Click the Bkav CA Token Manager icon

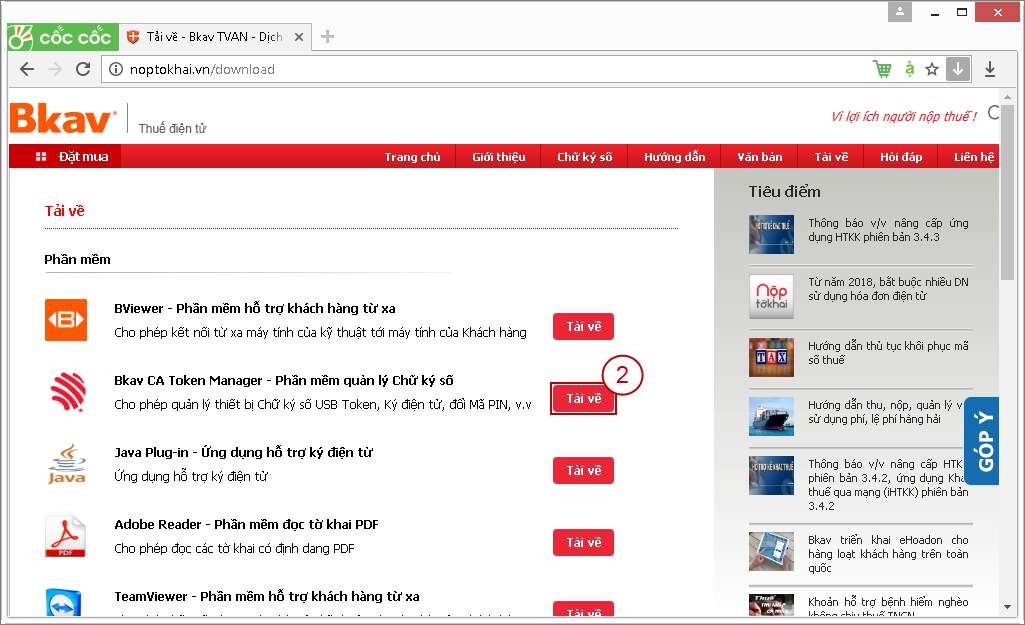66,392
